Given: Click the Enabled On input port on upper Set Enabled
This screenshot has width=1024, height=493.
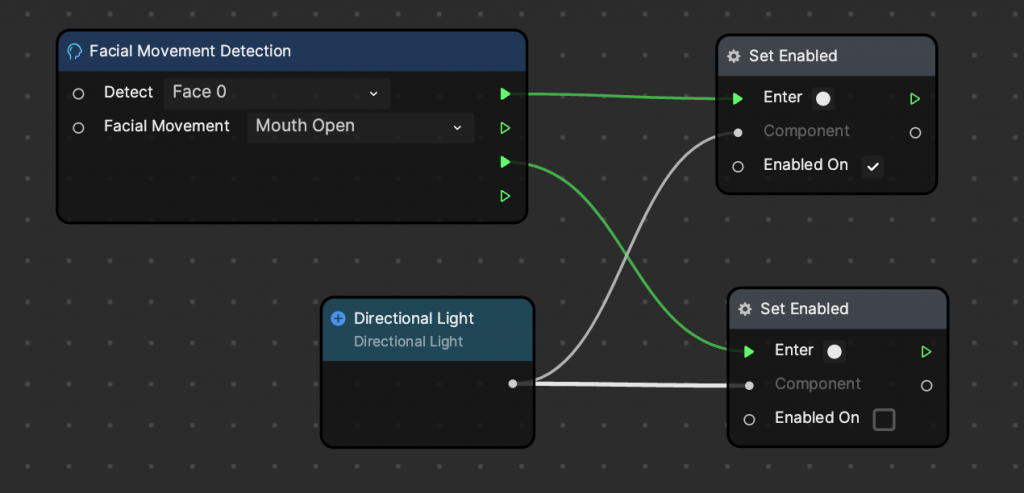Looking at the screenshot, I should click(x=738, y=167).
